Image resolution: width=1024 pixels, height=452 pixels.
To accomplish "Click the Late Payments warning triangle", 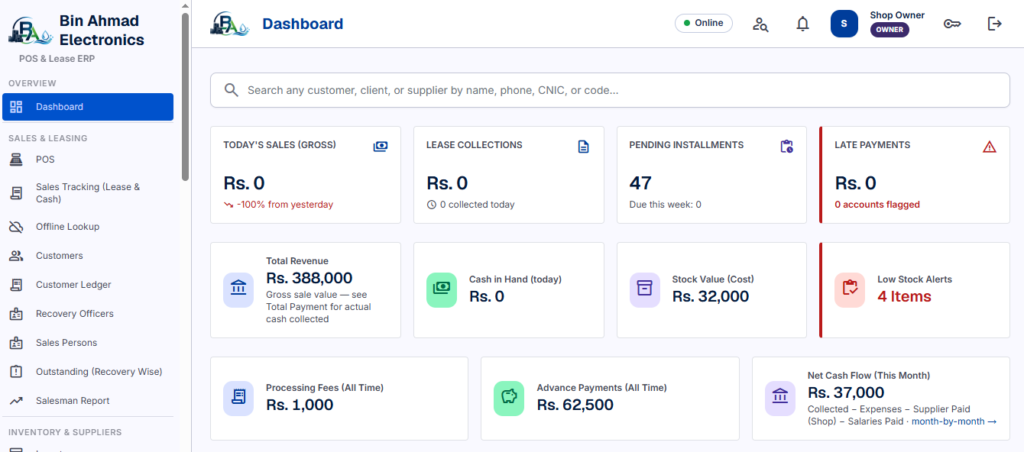I will (x=989, y=147).
